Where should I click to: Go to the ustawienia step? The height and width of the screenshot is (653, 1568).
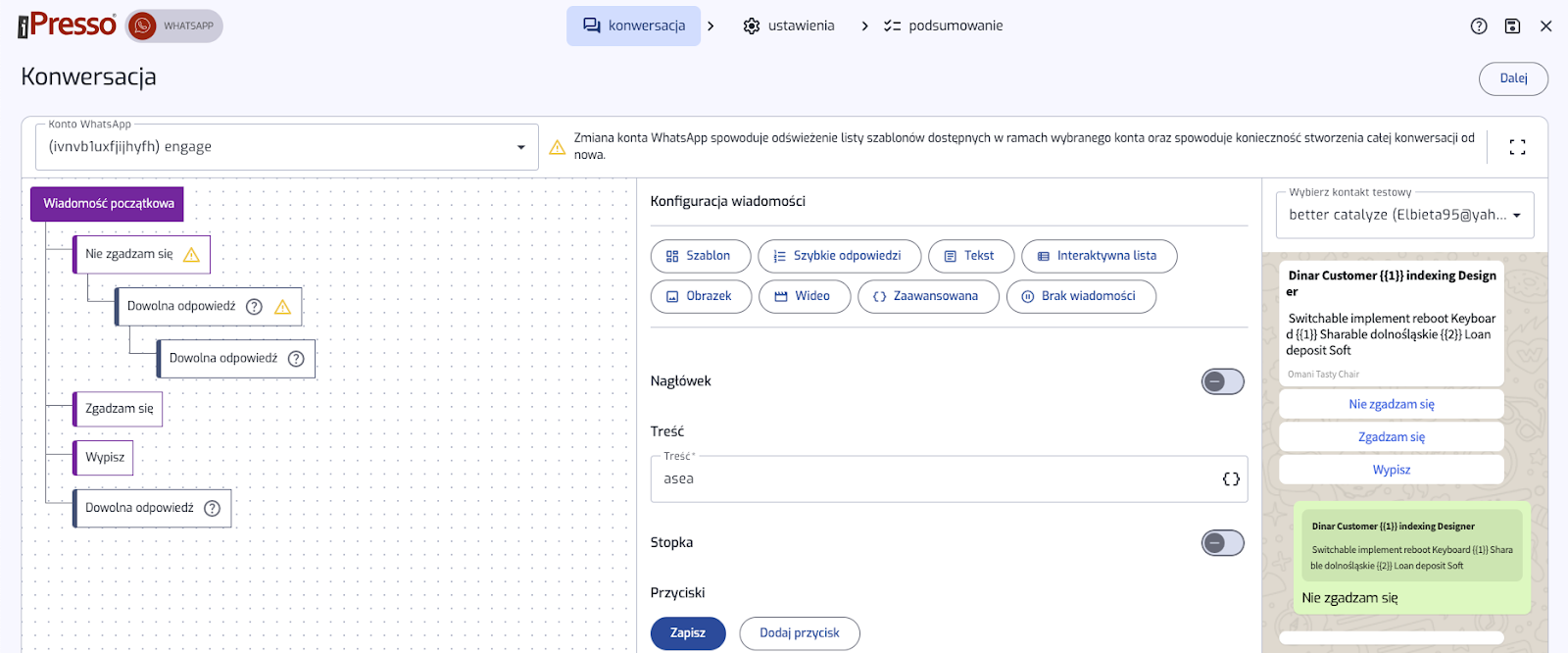tap(789, 26)
